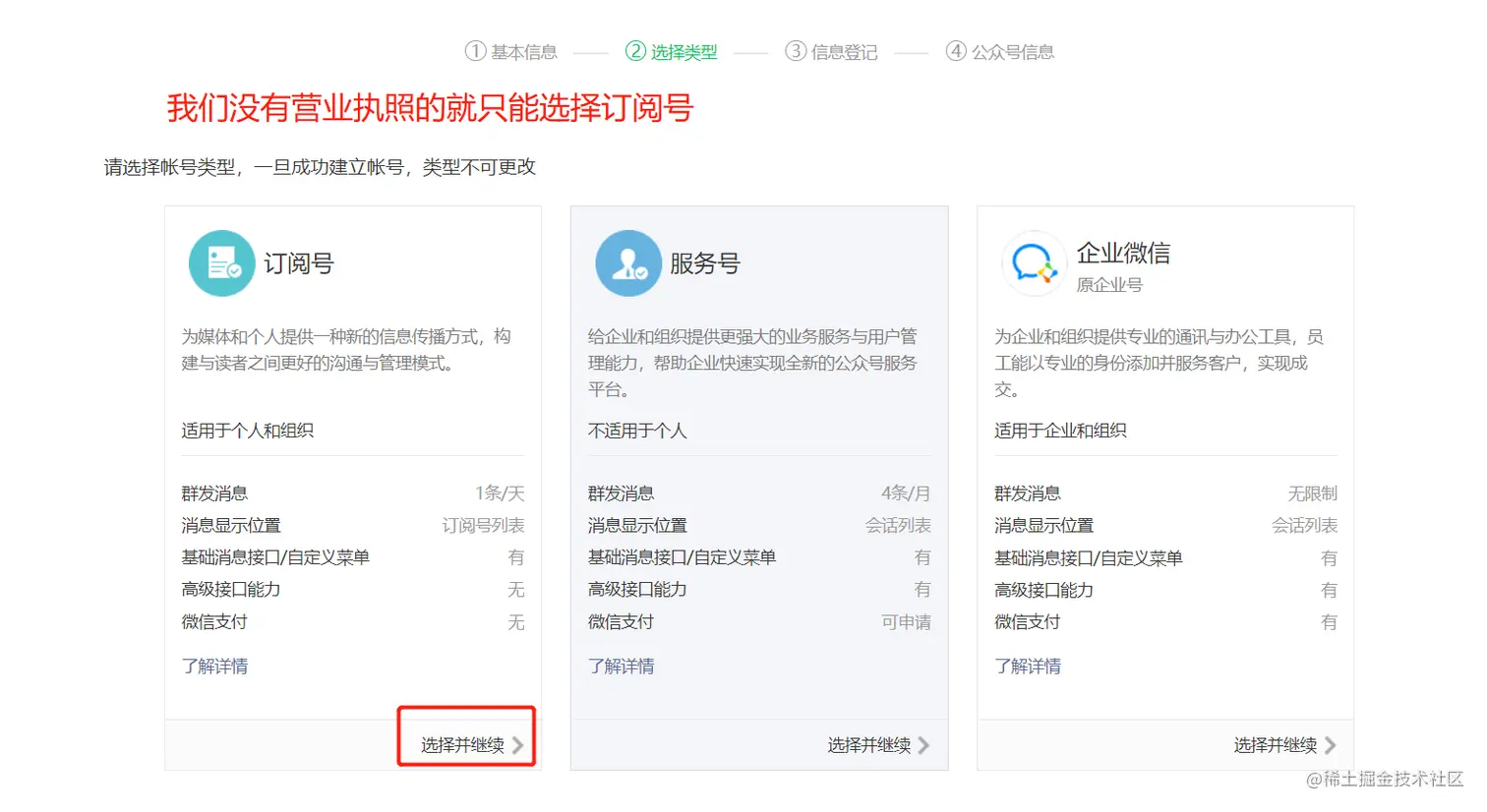Click the step 3 信息登记 circle icon
The width and height of the screenshot is (1487, 812).
795,51
